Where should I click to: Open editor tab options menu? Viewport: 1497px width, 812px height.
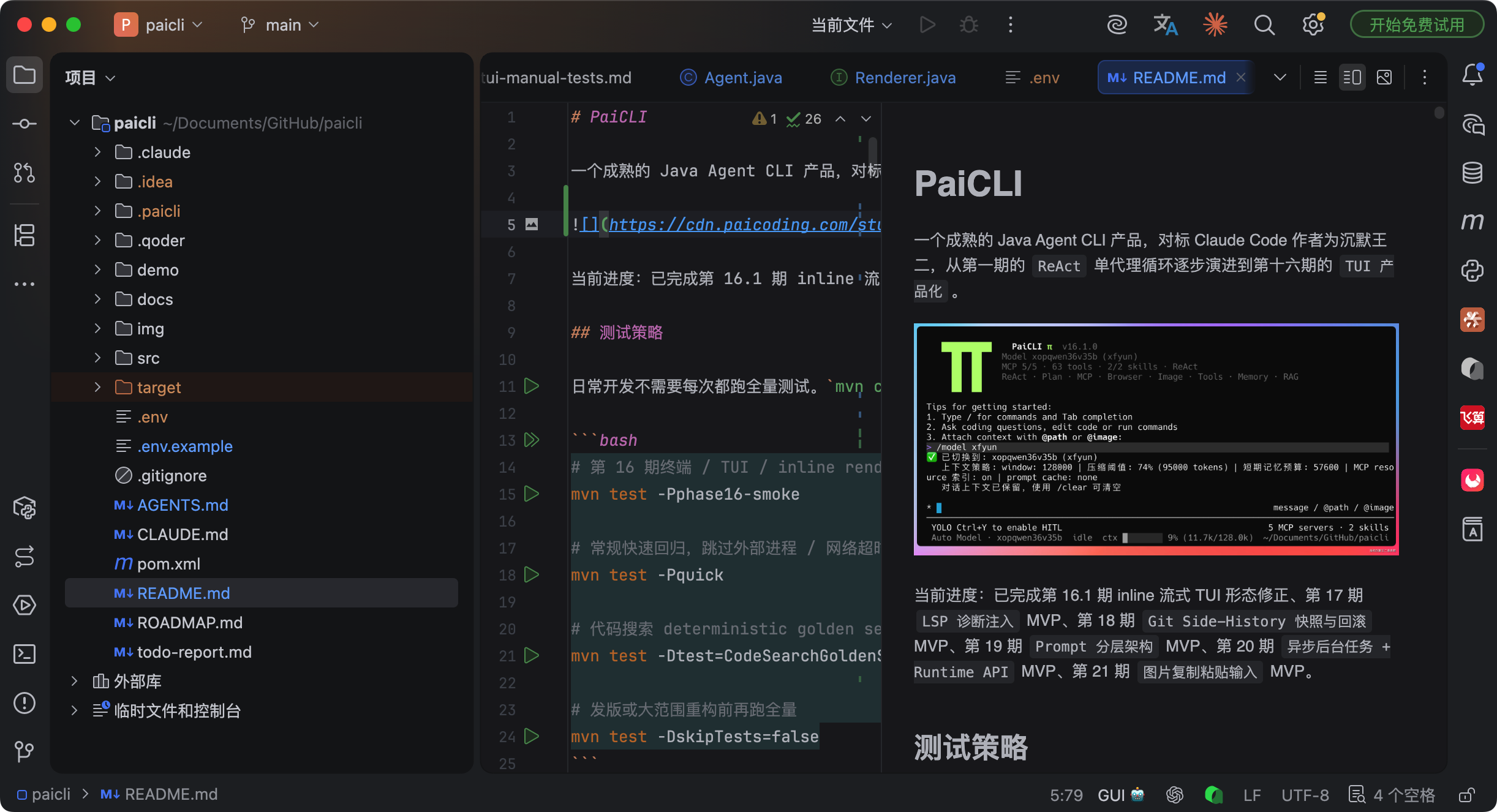click(1425, 78)
